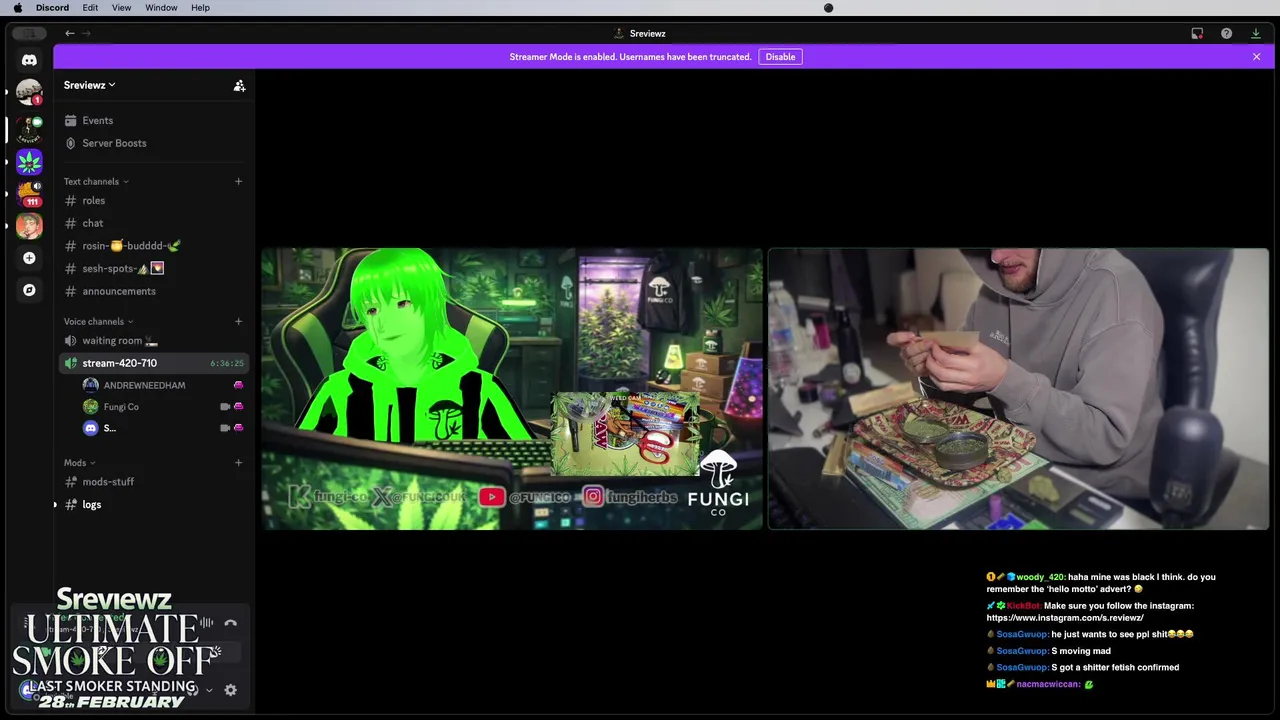This screenshot has width=1280, height=720.
Task: Click the instagram.com/s.reviewz link in chat
Action: (1065, 618)
